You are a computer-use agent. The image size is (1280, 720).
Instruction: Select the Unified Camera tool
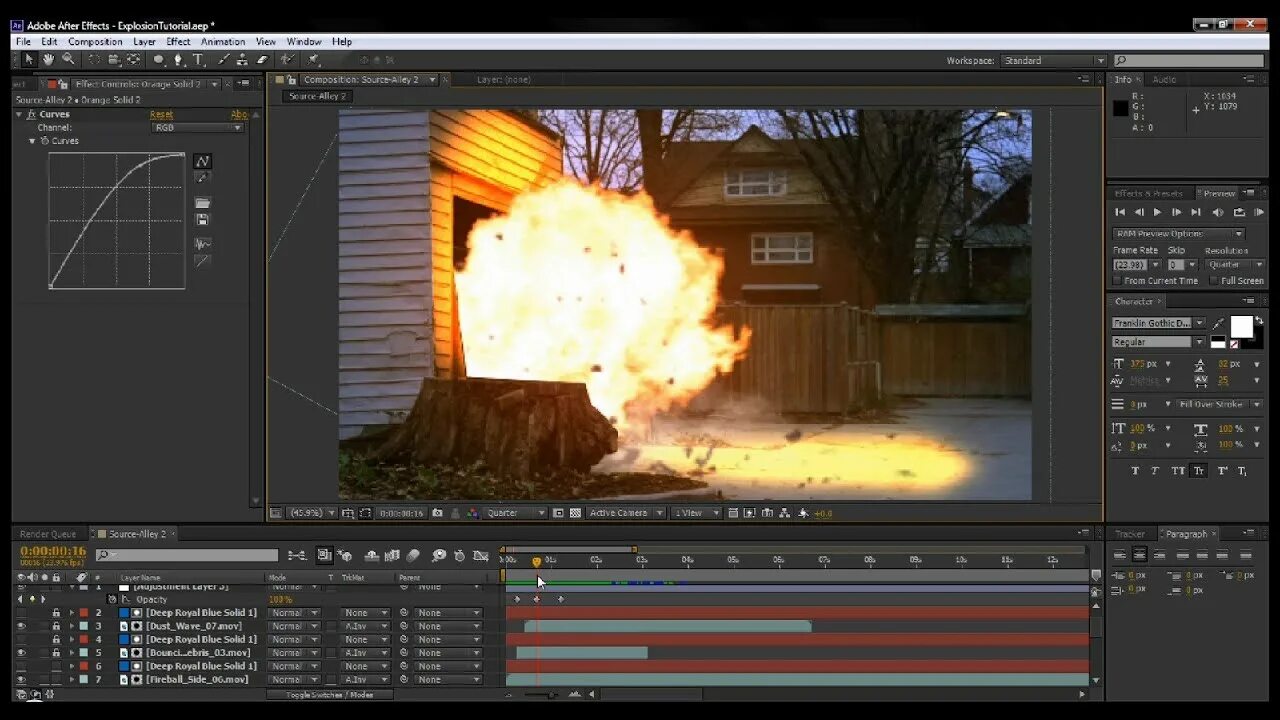click(x=113, y=60)
